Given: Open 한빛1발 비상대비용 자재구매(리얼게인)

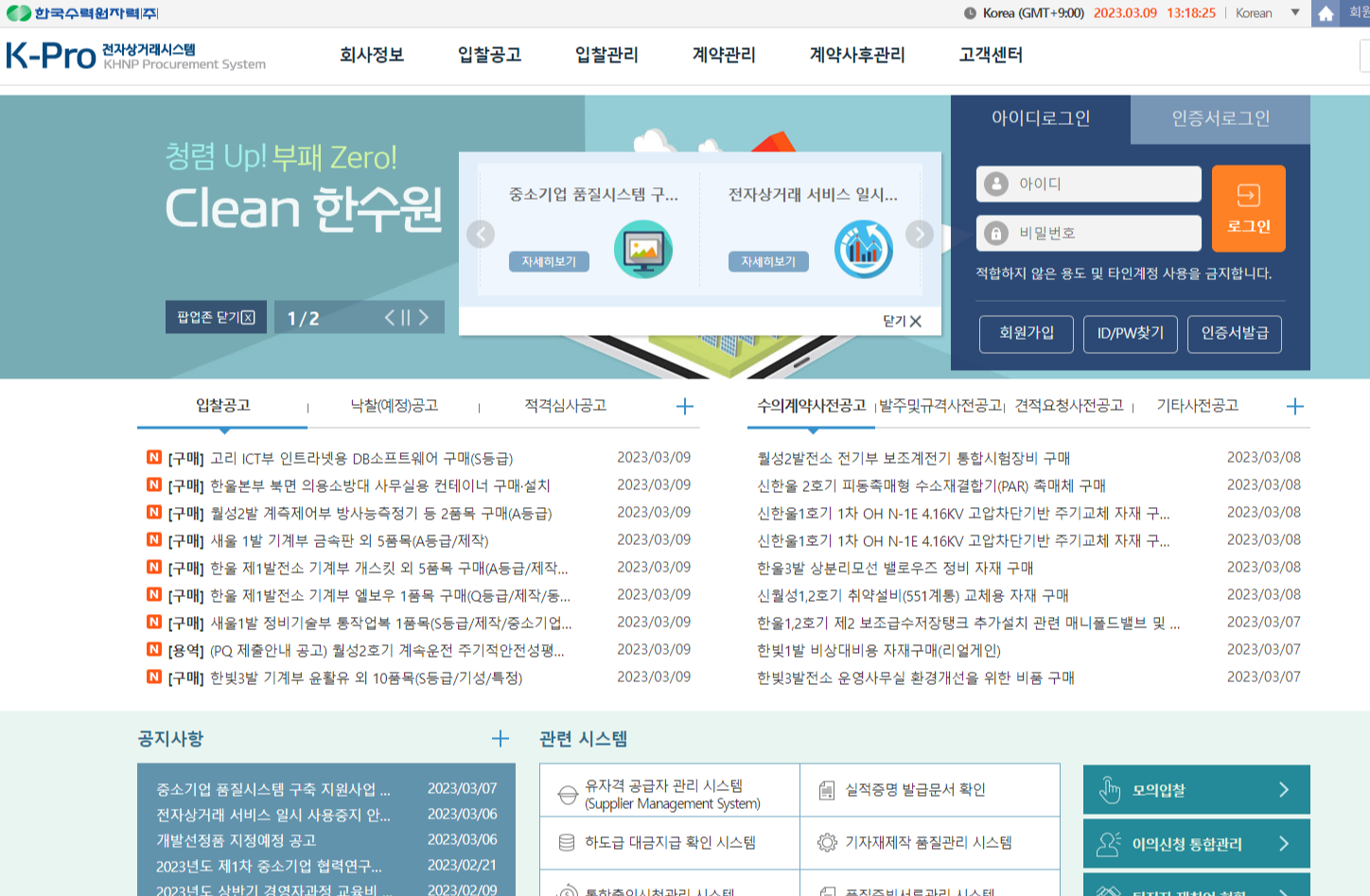Looking at the screenshot, I should (879, 651).
